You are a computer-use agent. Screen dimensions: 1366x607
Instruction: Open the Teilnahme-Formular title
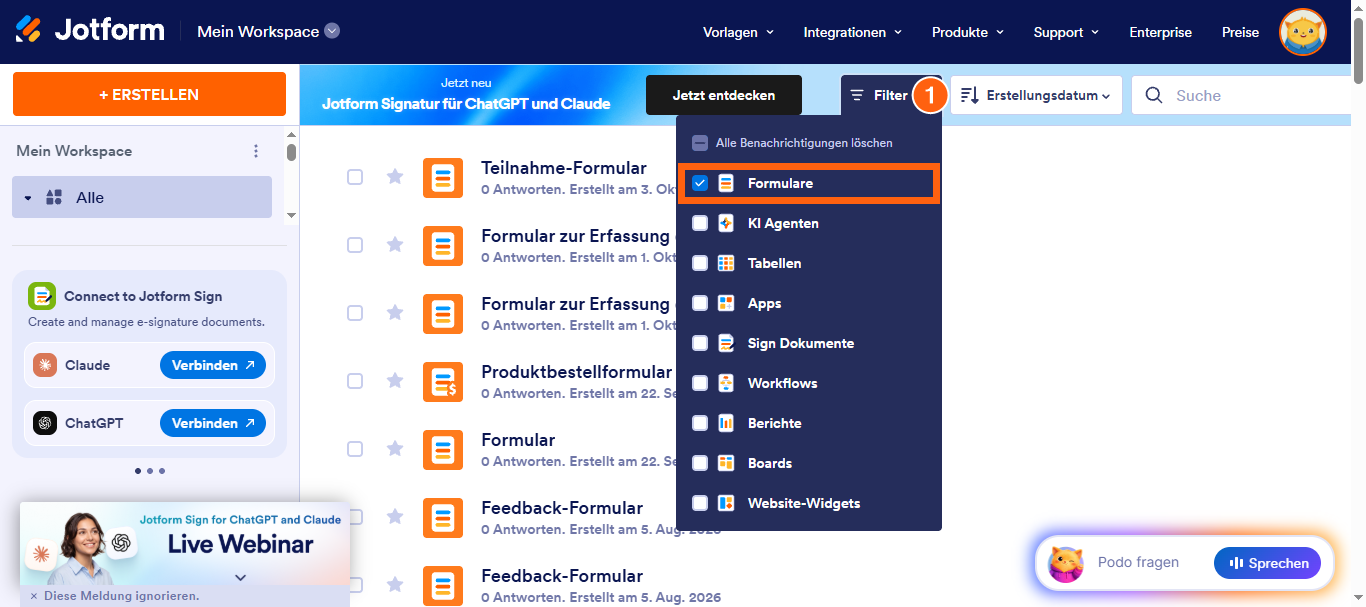pos(564,168)
